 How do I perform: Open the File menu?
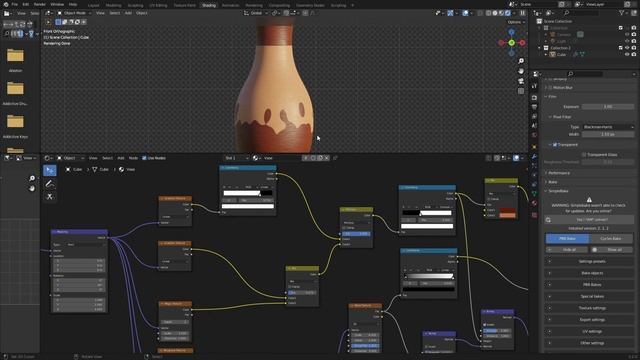15,4
